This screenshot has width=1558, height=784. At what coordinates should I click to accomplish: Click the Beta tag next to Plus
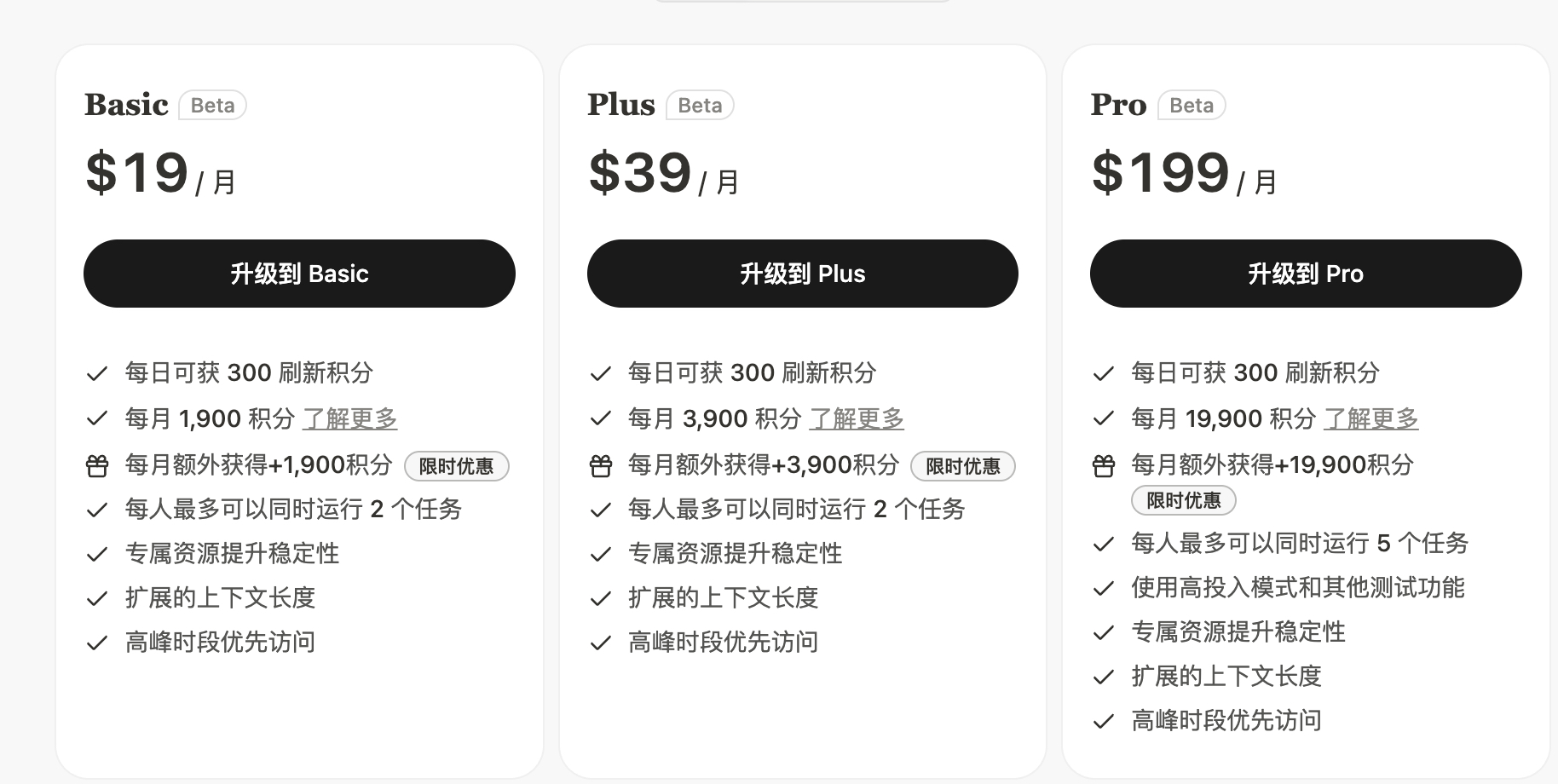(700, 105)
